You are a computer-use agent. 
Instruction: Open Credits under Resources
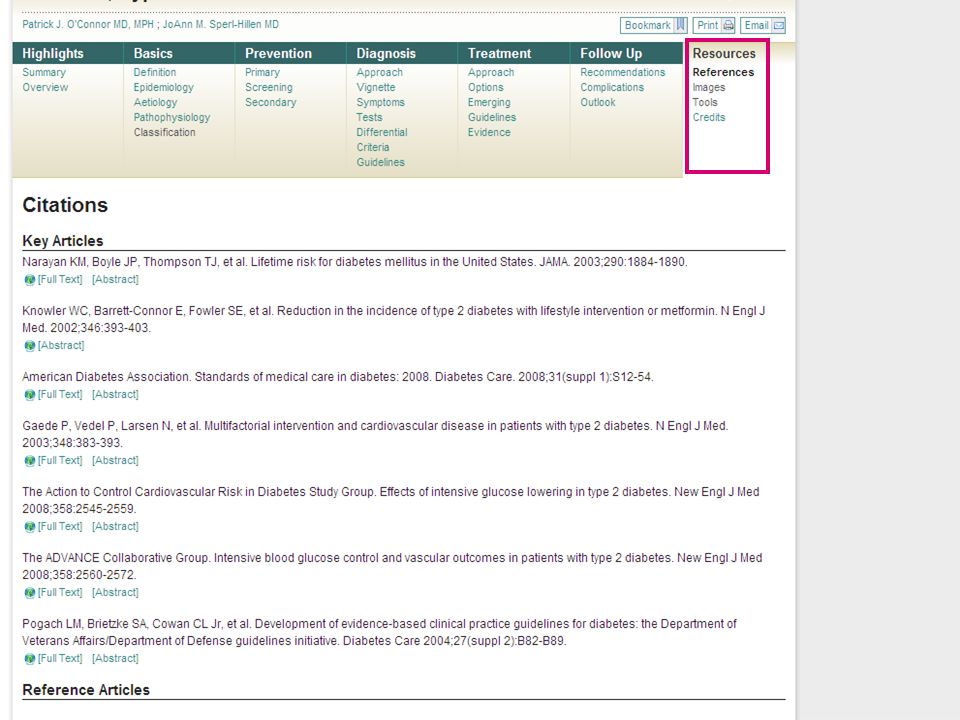[x=708, y=117]
